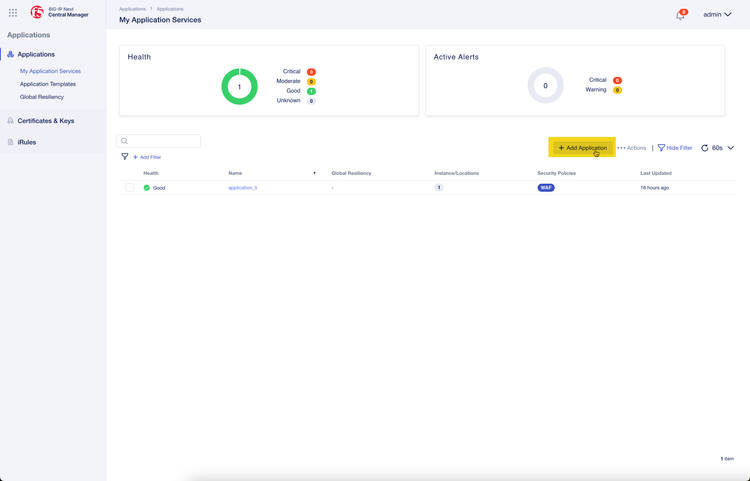Click the F5 logo
The width and height of the screenshot is (750, 481).
pyautogui.click(x=37, y=13)
